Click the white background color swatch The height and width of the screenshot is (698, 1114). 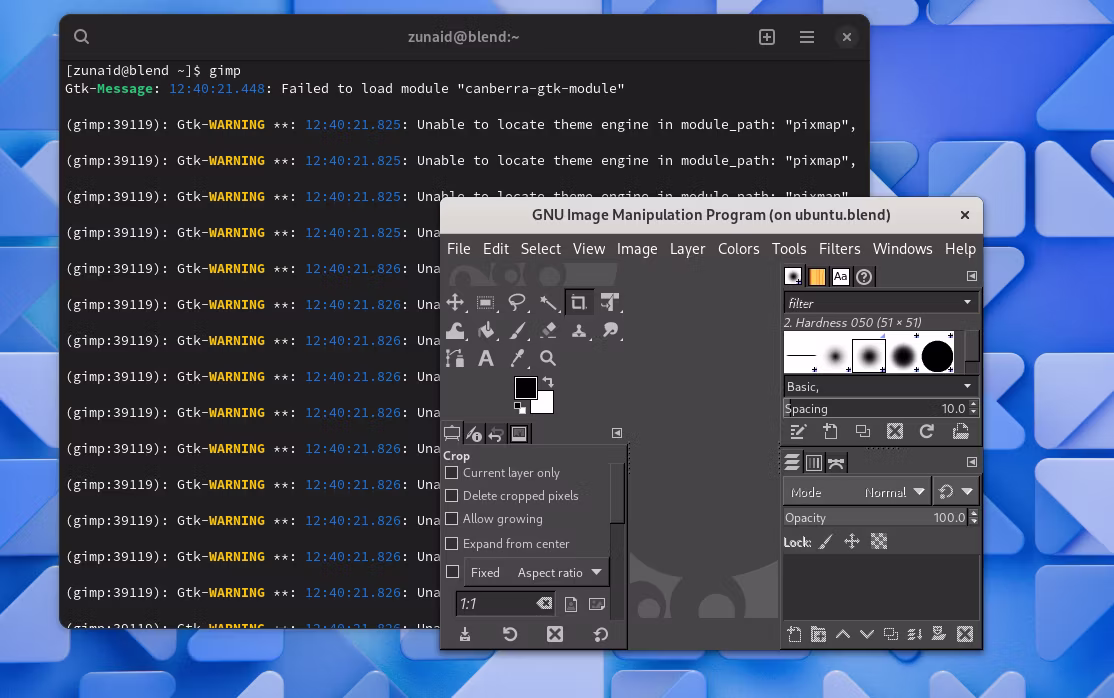click(544, 405)
